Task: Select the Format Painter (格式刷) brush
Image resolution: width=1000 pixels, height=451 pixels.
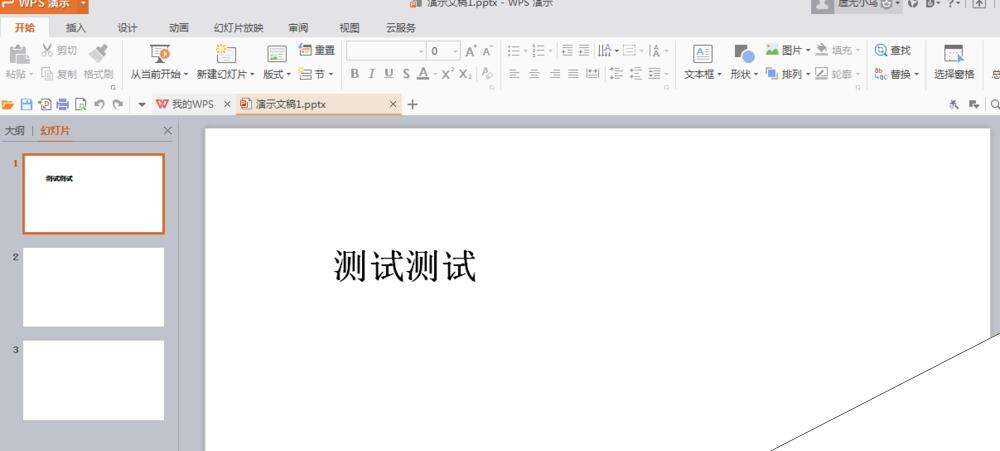Action: [98, 54]
